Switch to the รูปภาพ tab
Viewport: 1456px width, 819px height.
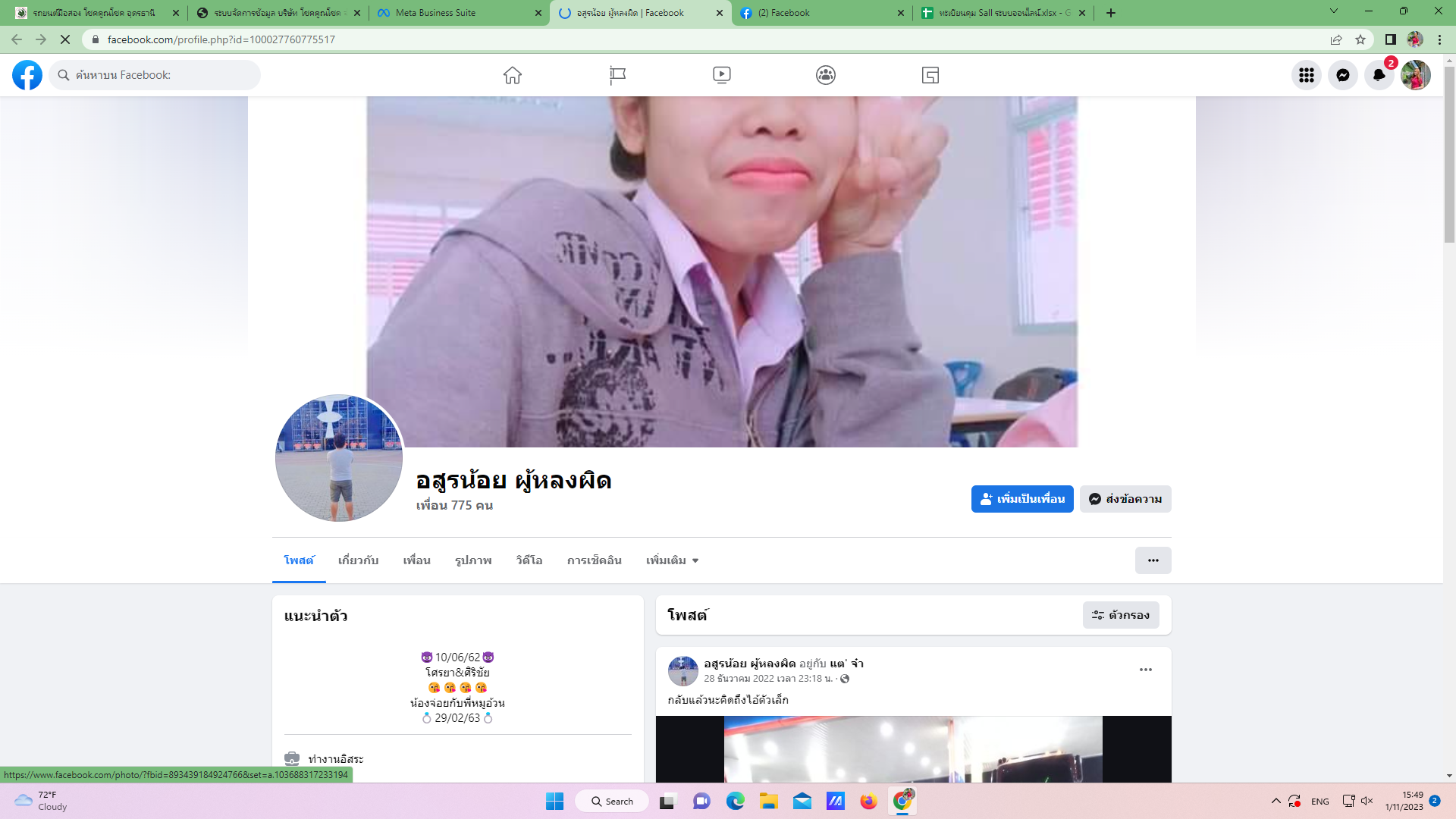tap(473, 560)
